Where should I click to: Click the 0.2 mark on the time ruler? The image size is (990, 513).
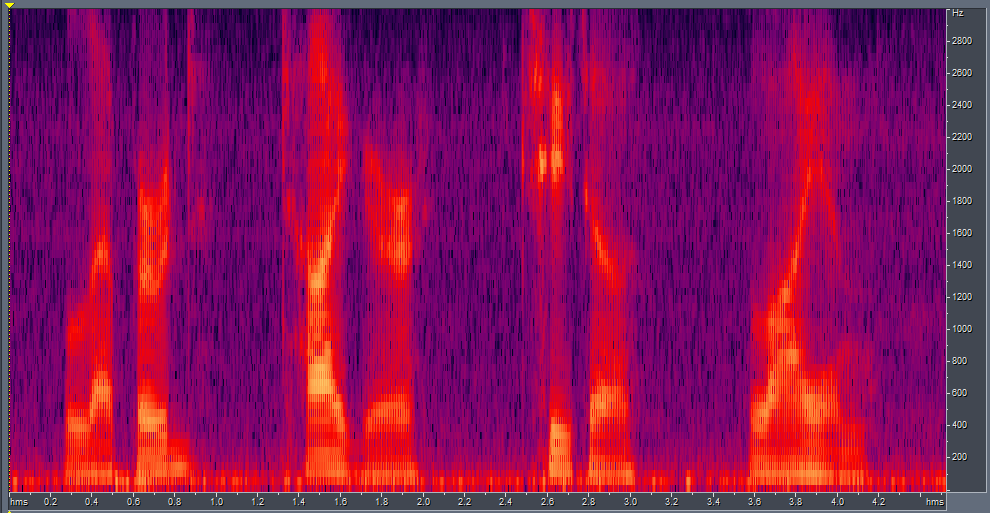coord(51,502)
